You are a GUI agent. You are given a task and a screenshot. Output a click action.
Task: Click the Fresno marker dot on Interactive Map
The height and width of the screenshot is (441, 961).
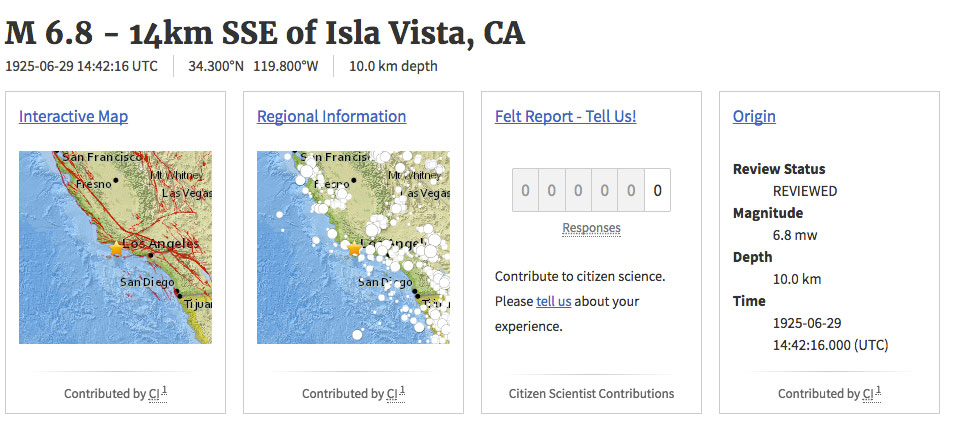point(116,181)
